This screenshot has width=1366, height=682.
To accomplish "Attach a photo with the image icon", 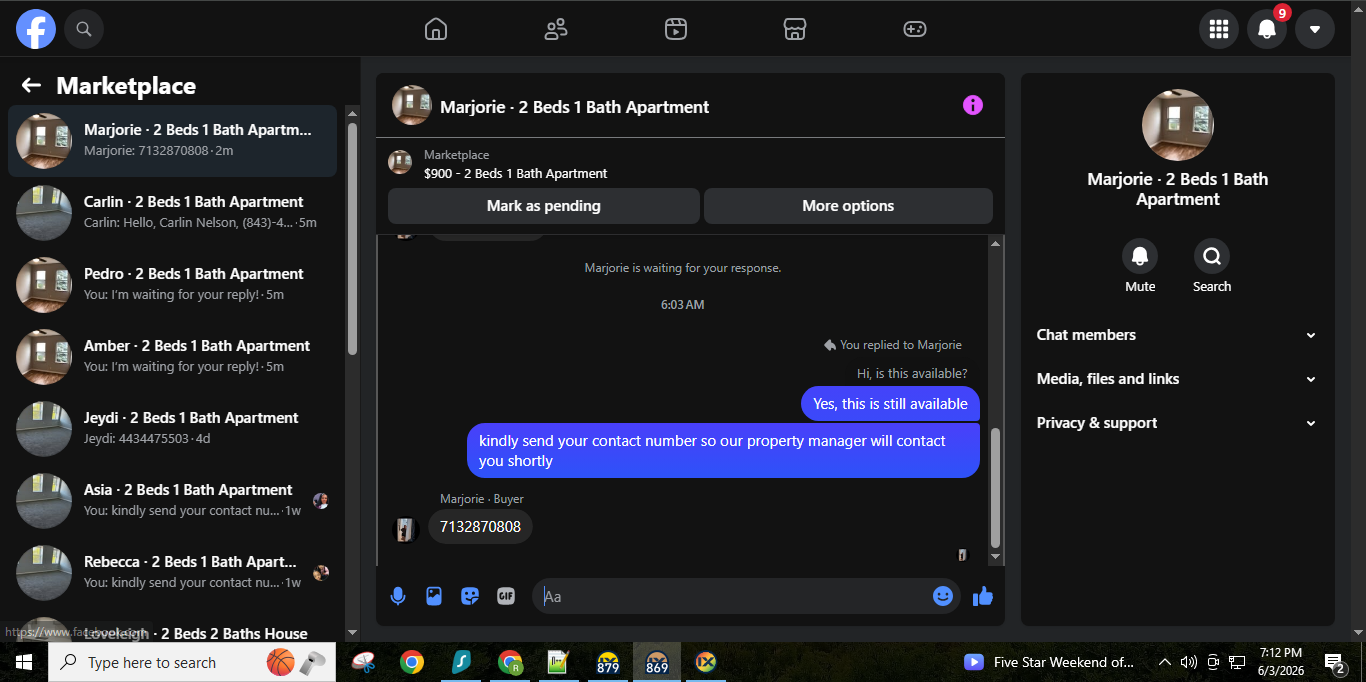I will coord(434,596).
